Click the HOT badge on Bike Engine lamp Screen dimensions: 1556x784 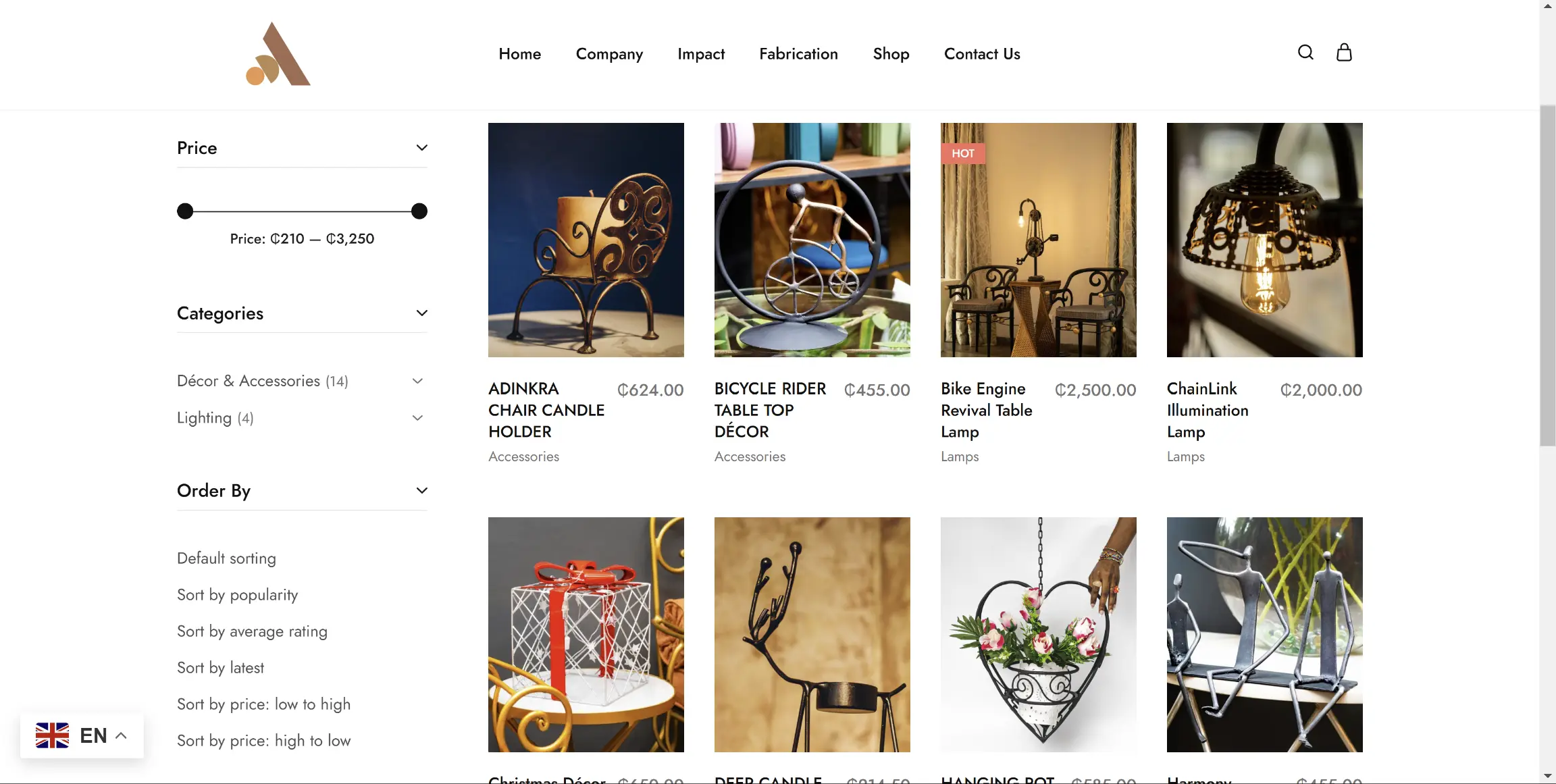(x=963, y=153)
